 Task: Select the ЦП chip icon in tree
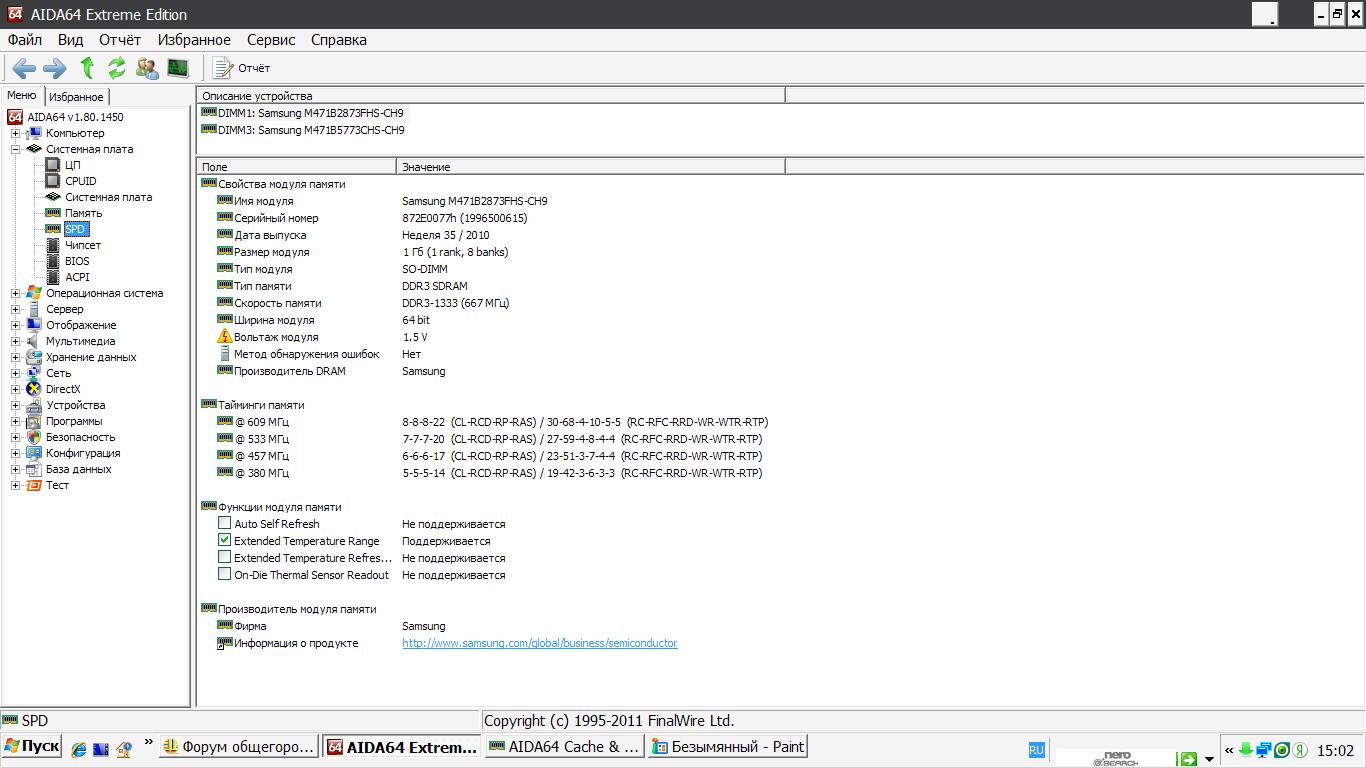53,165
